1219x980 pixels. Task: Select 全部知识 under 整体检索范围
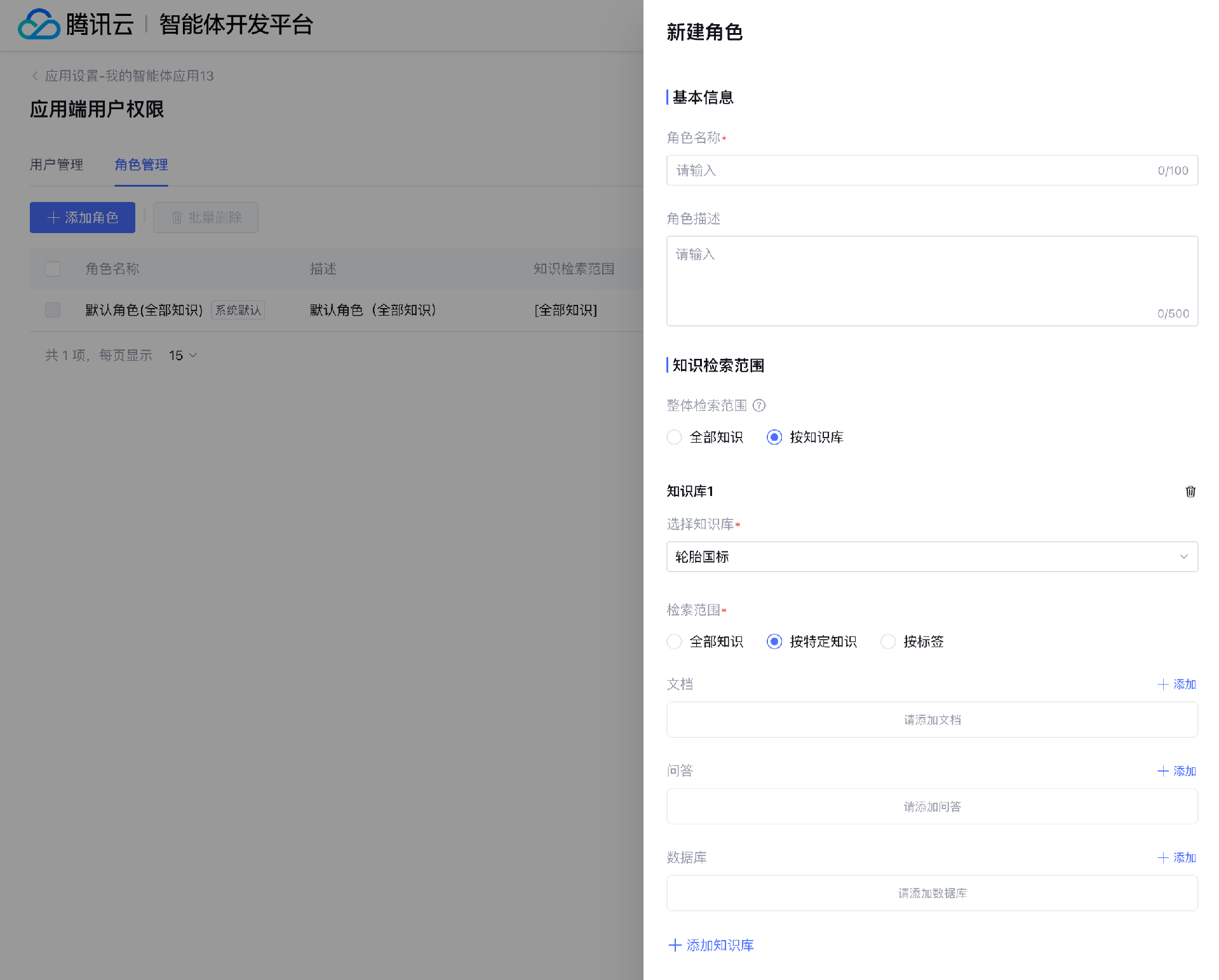coord(674,438)
